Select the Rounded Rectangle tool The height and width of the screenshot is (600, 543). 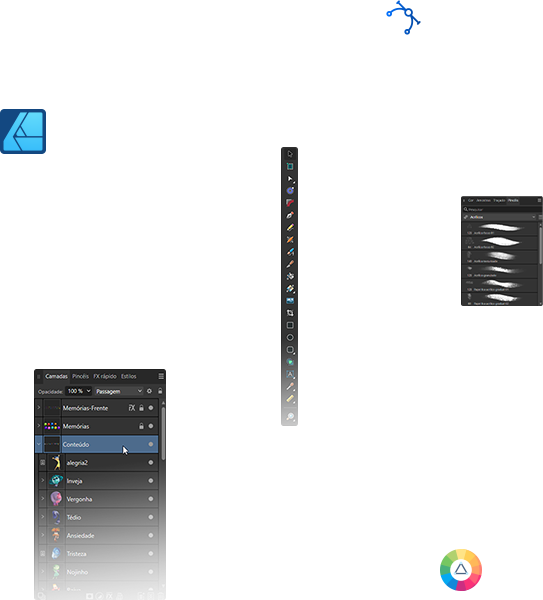click(290, 350)
